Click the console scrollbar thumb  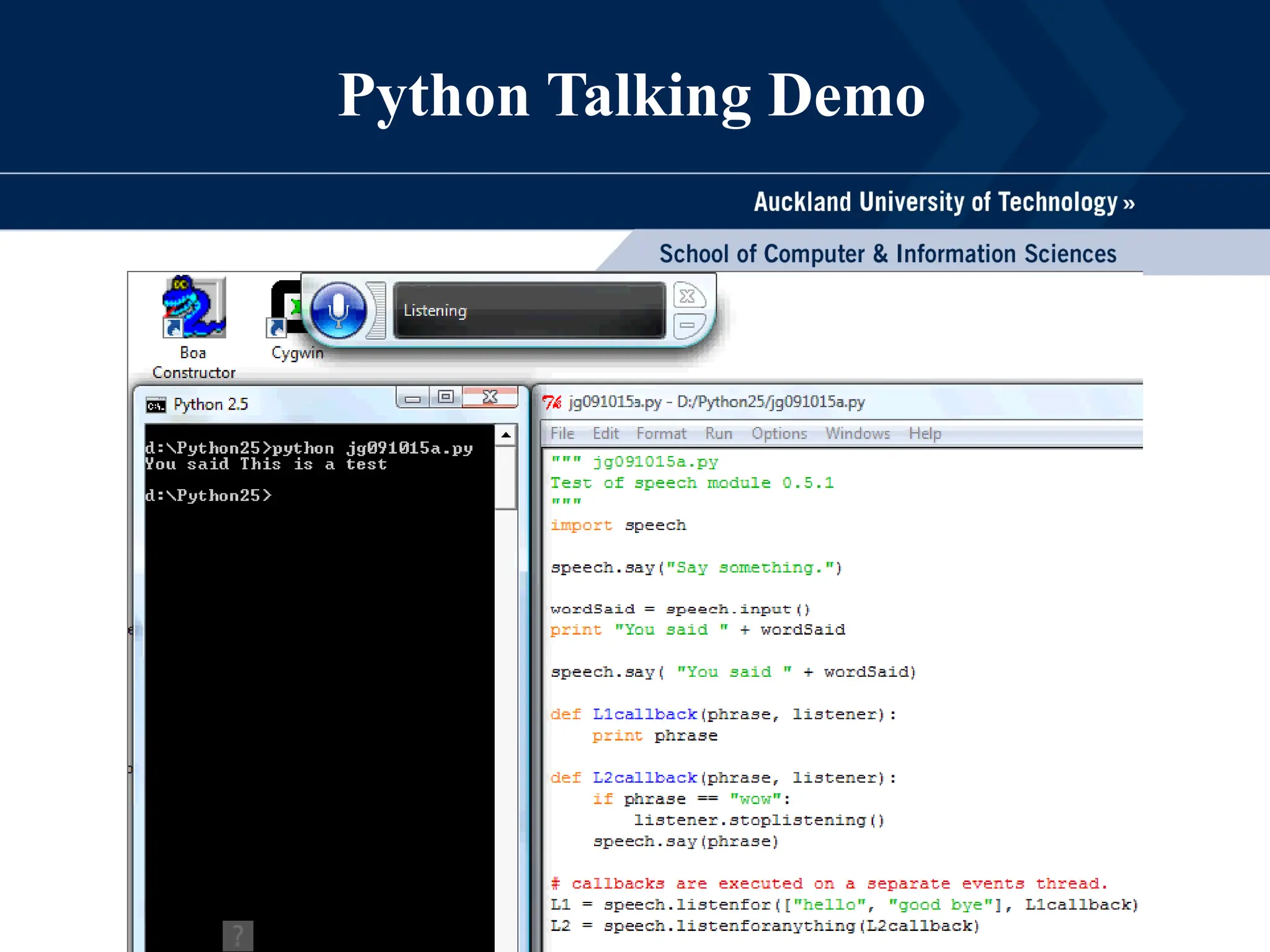point(506,477)
